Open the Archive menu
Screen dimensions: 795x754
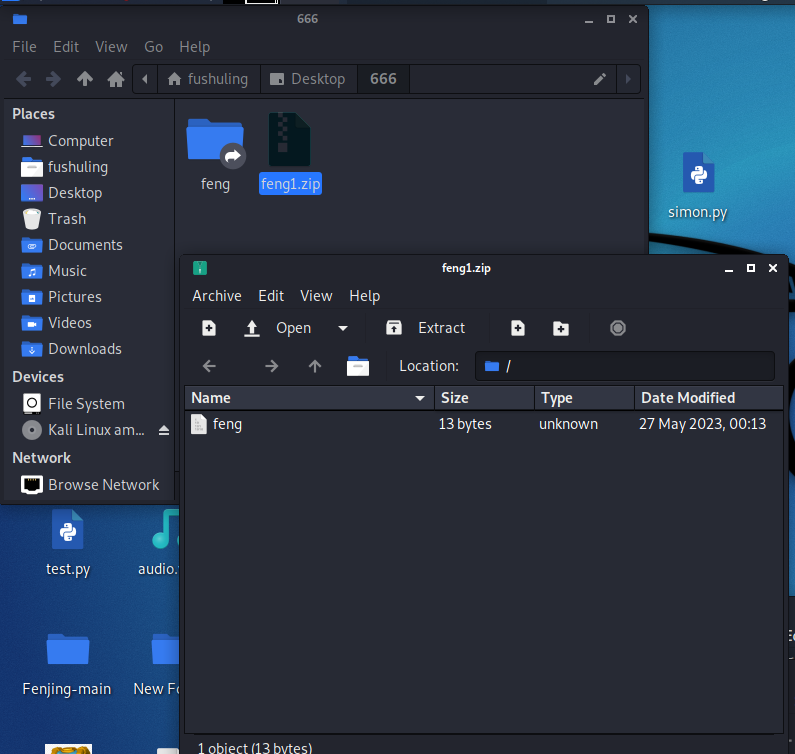click(x=217, y=296)
